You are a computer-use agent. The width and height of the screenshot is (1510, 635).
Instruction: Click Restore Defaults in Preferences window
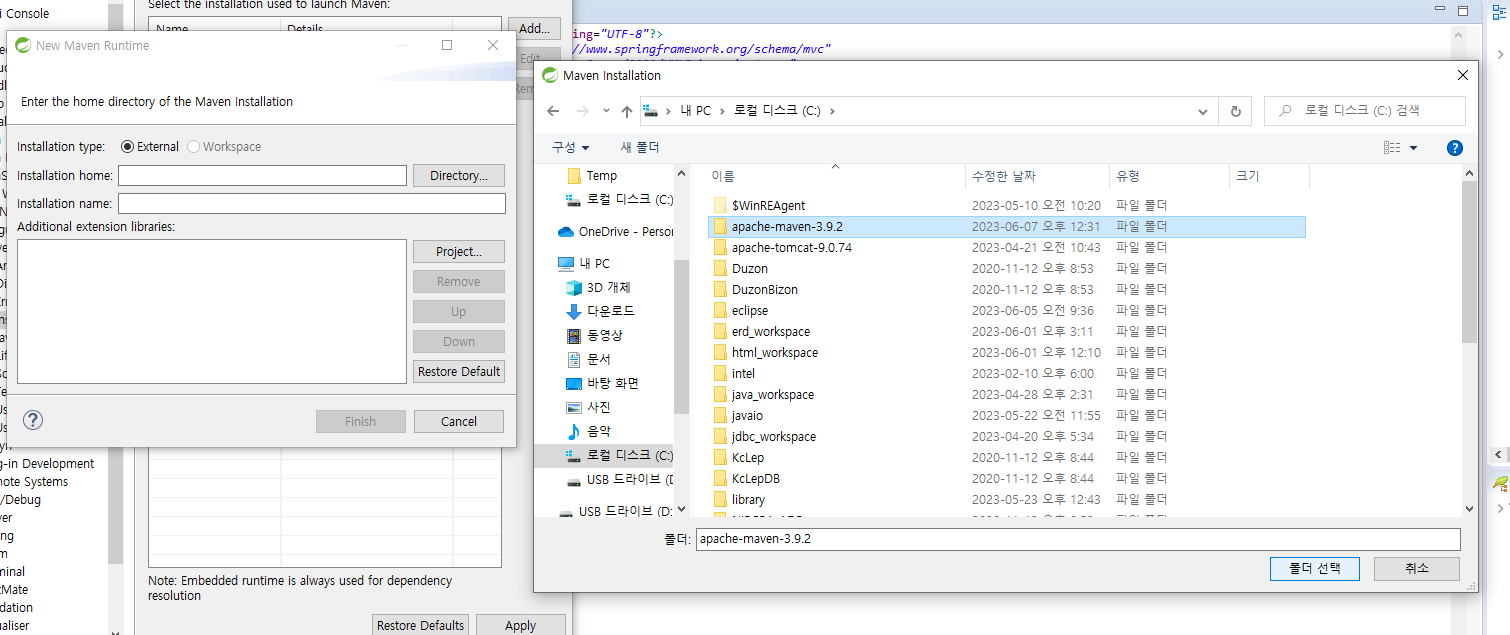(x=420, y=625)
